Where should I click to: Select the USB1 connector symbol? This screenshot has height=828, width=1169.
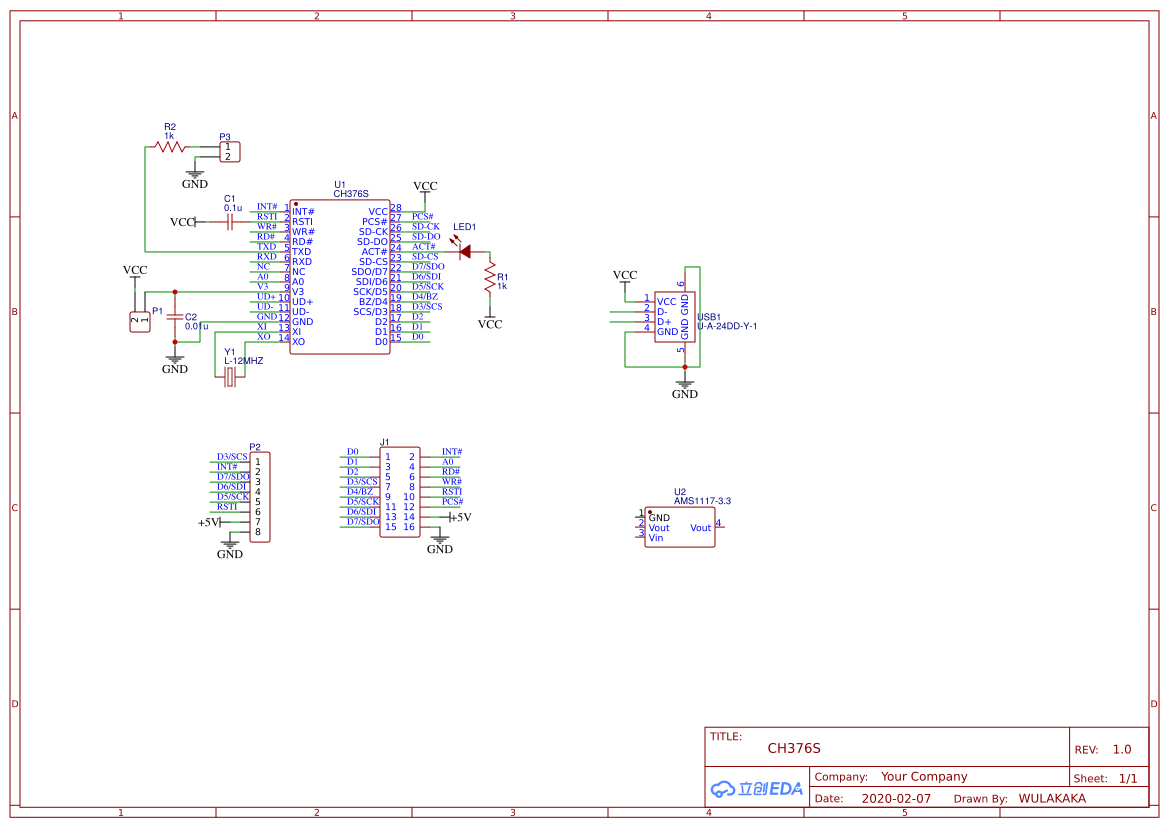click(675, 317)
